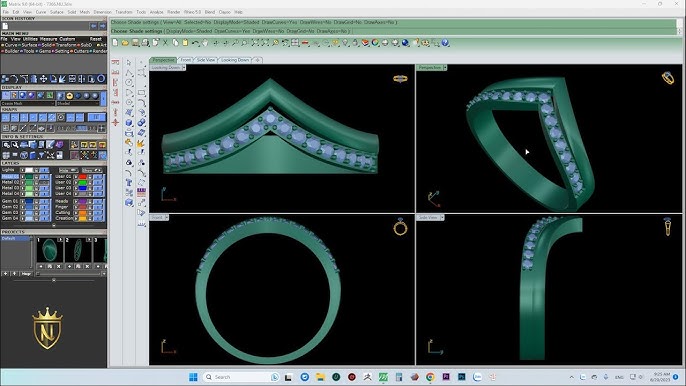Expand options arrow on project thumbnail 1
Screen dimensions: 686x386
[60, 240]
